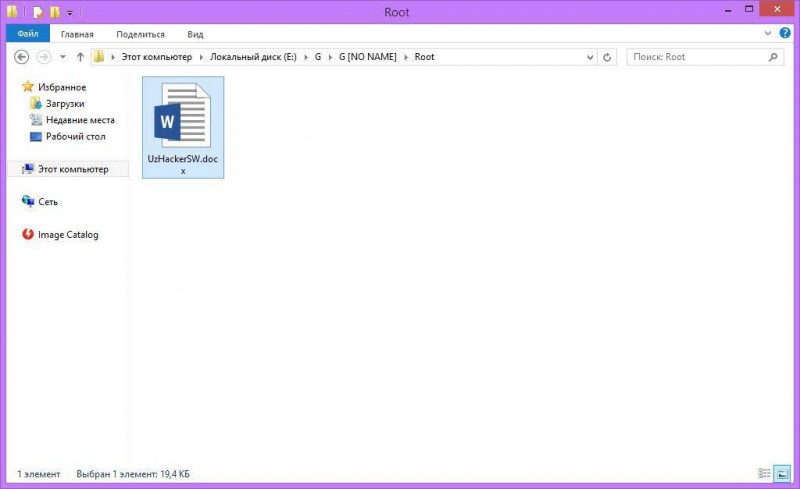Select the UzHackerSW.docx Word file icon
The width and height of the screenshot is (800, 489).
point(182,115)
